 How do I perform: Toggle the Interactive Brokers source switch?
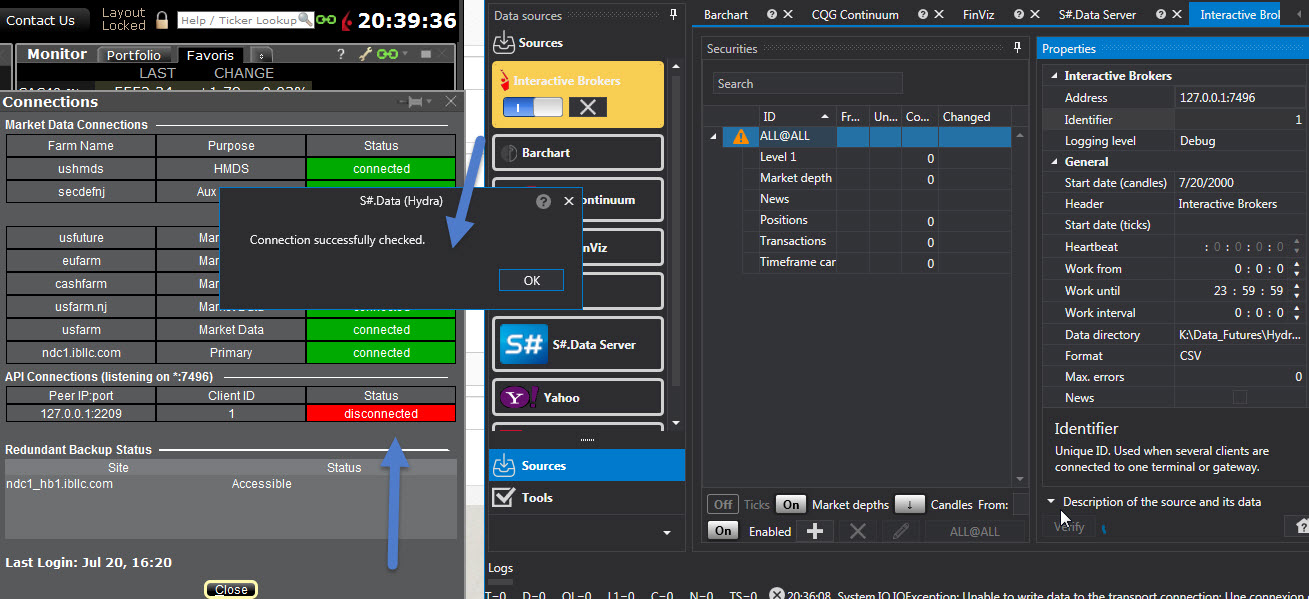click(533, 107)
